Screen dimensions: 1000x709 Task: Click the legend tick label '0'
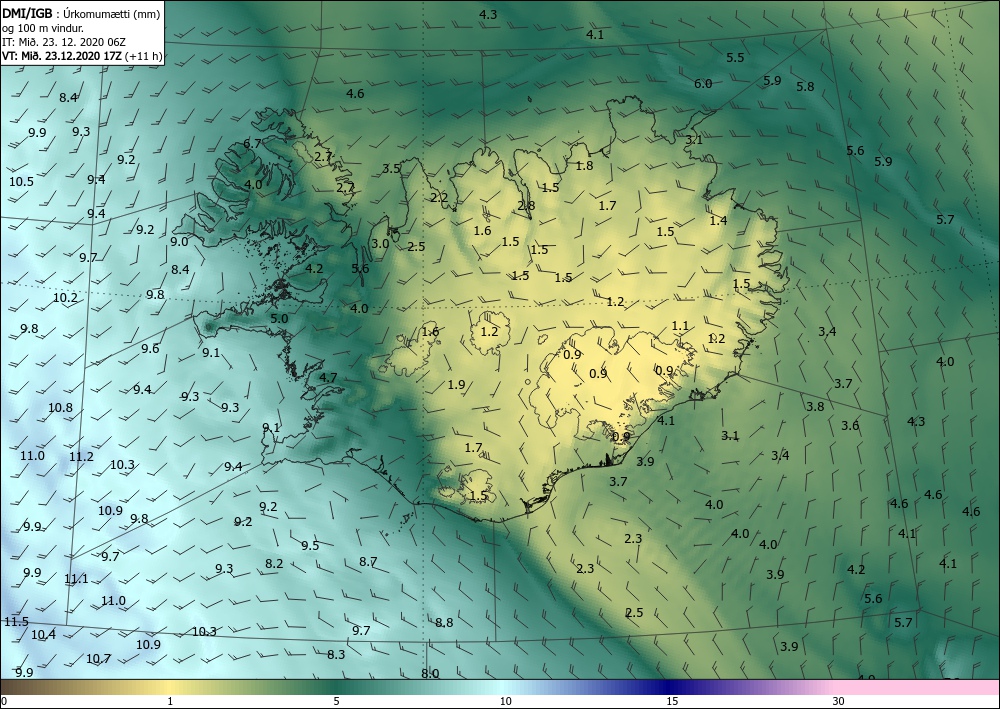click(x=4, y=701)
